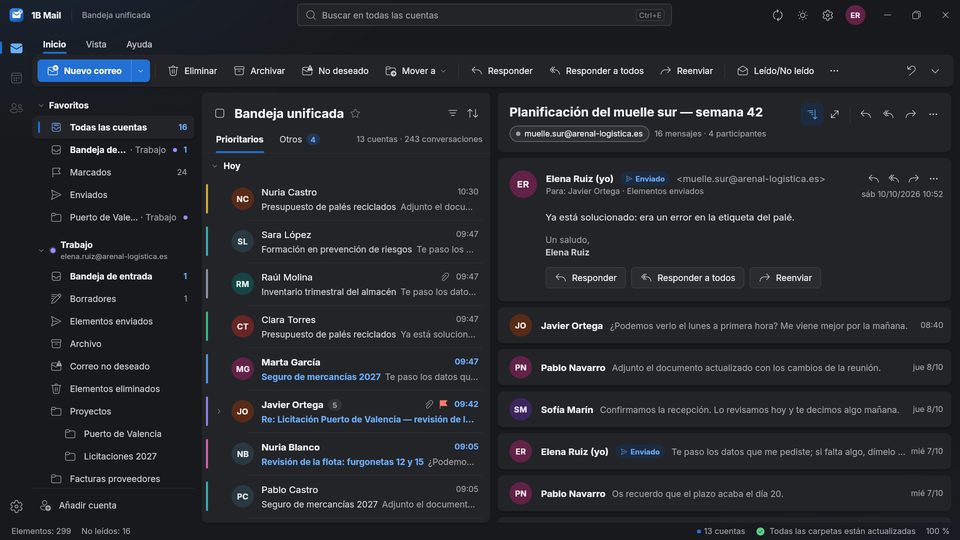The height and width of the screenshot is (540, 960).
Task: Select the Otros tab
Action: coord(298,140)
